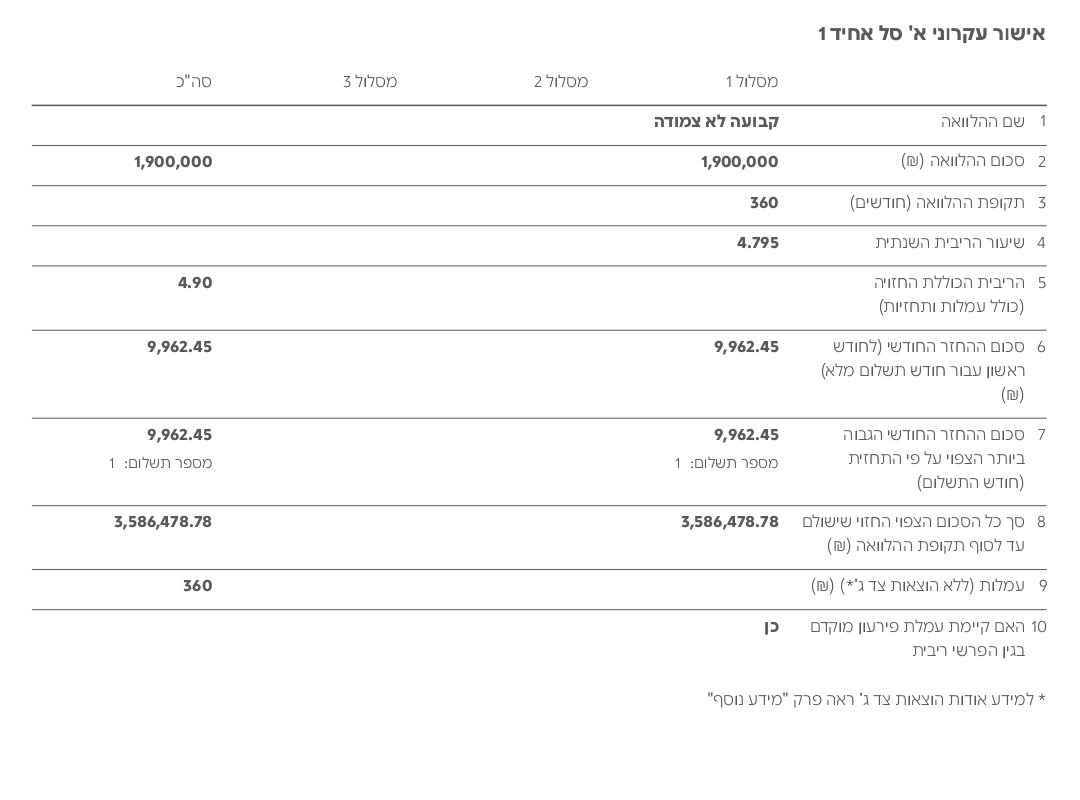The image size is (1080, 800).
Task: Click "מספר תשלום: 1" in the סה"כ column
Action: coord(160,463)
